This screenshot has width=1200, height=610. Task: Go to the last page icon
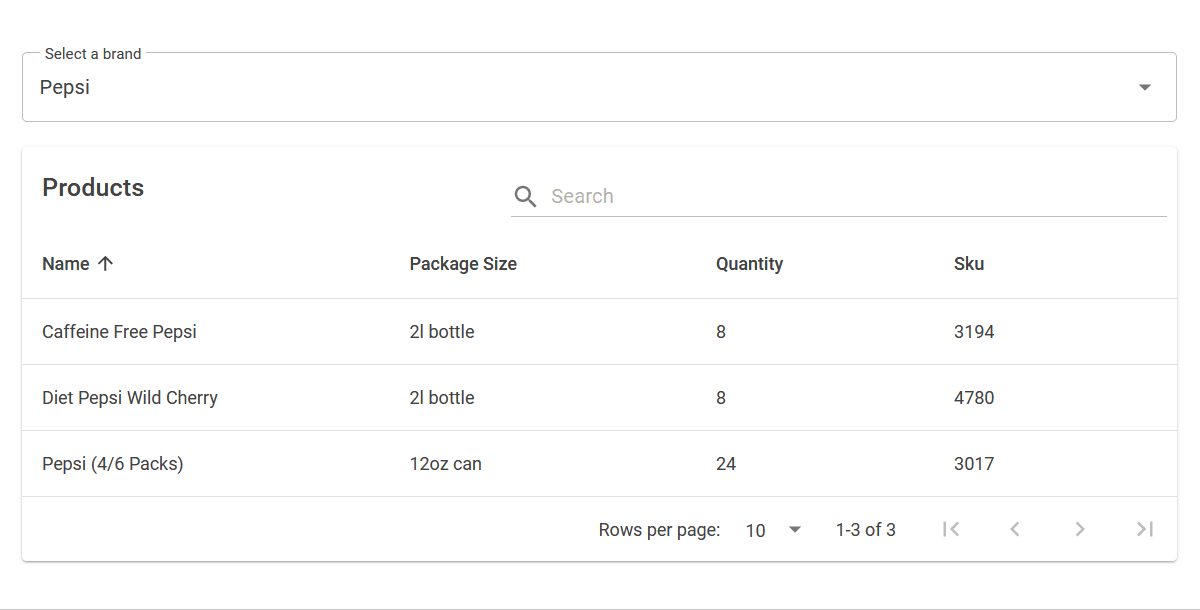click(x=1145, y=529)
